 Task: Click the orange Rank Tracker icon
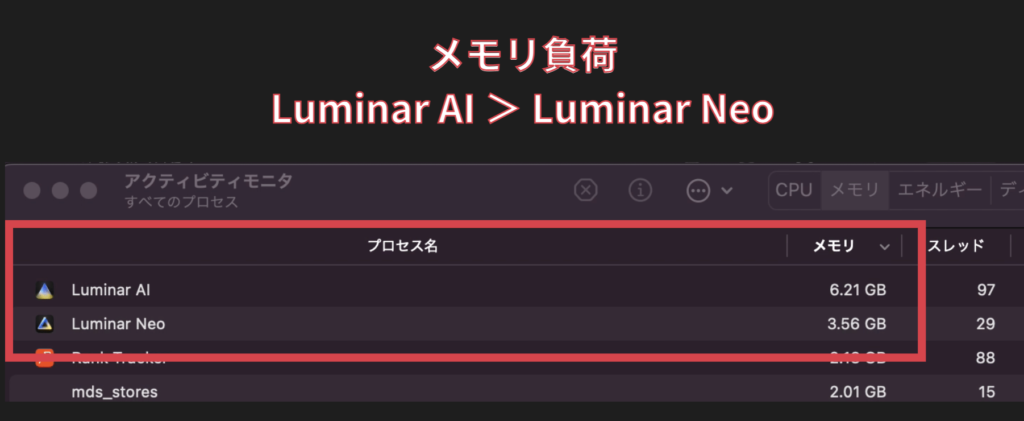(44, 357)
